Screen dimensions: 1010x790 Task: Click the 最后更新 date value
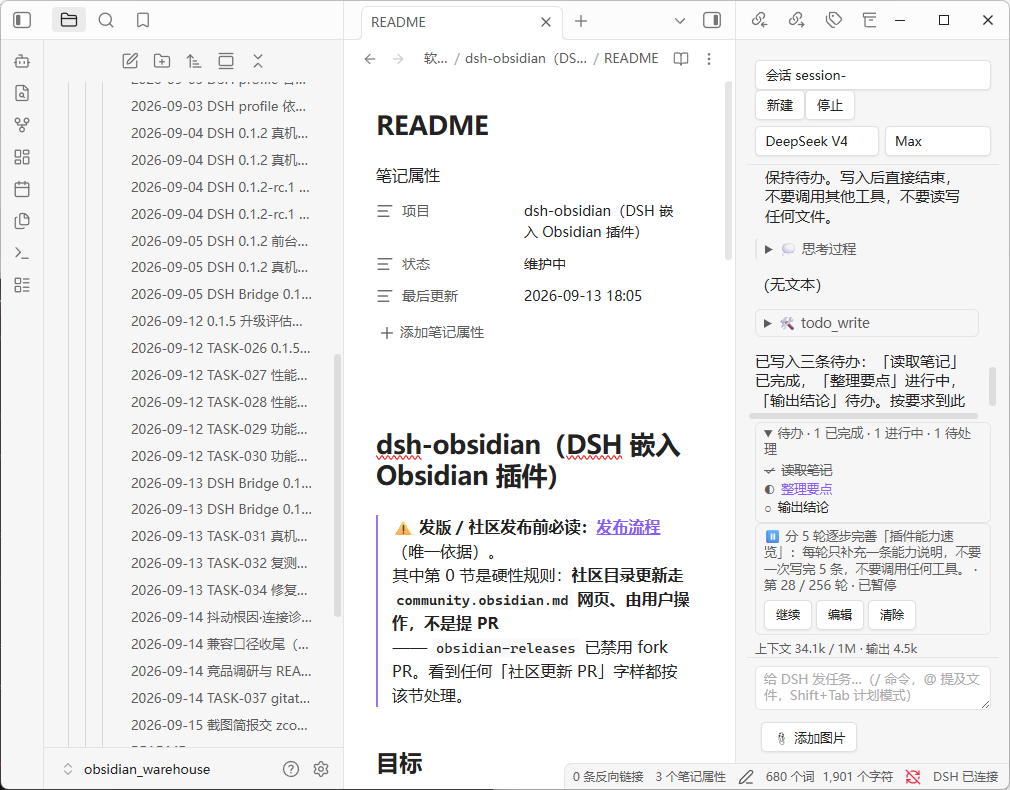(583, 296)
